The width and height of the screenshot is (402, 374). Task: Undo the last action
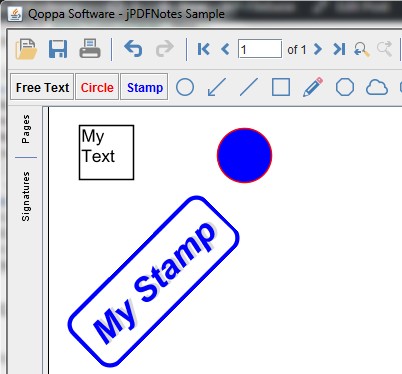tap(133, 49)
